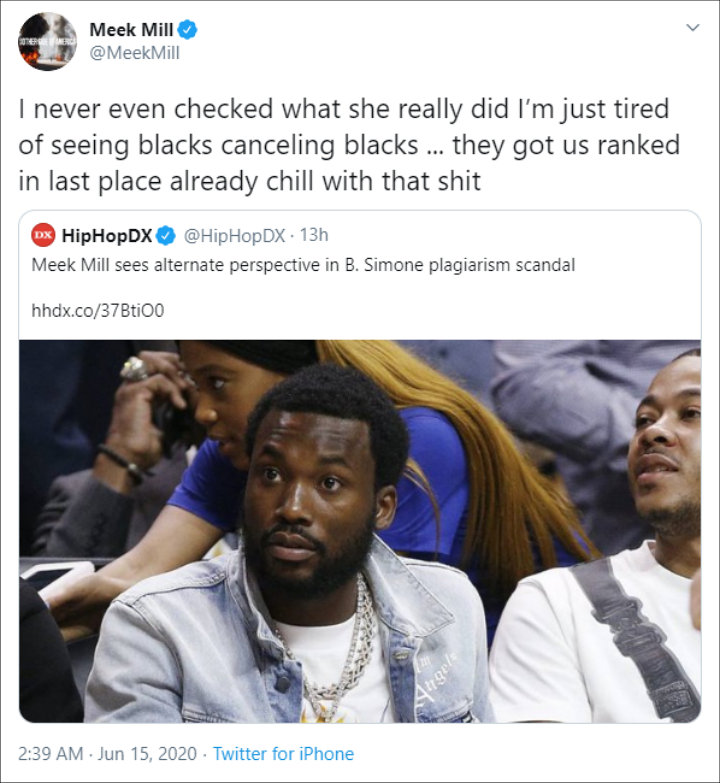Open the Meek Mill display name link
This screenshot has height=783, width=720.
coord(131,30)
